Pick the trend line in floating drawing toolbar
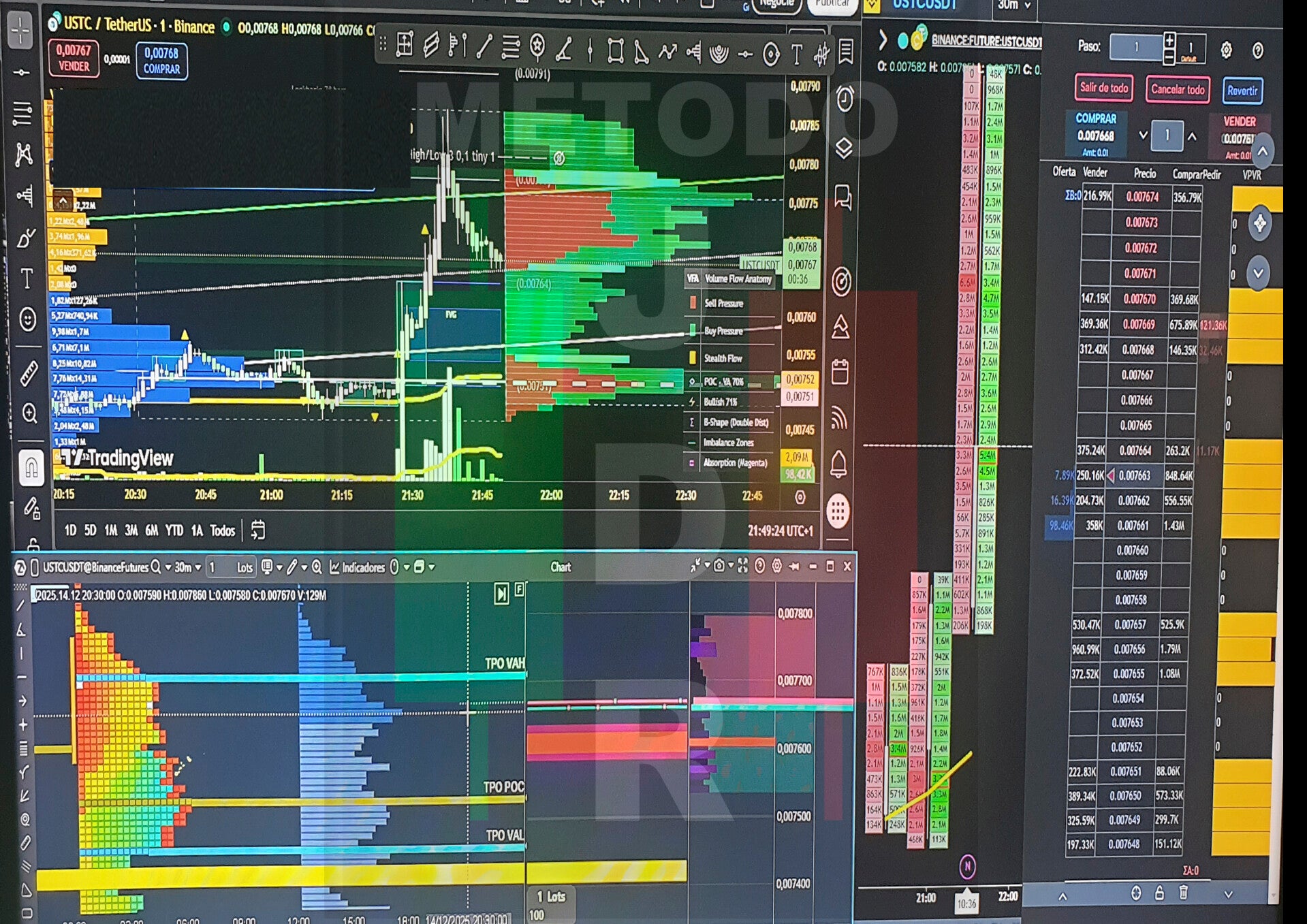1307x924 pixels. (484, 47)
